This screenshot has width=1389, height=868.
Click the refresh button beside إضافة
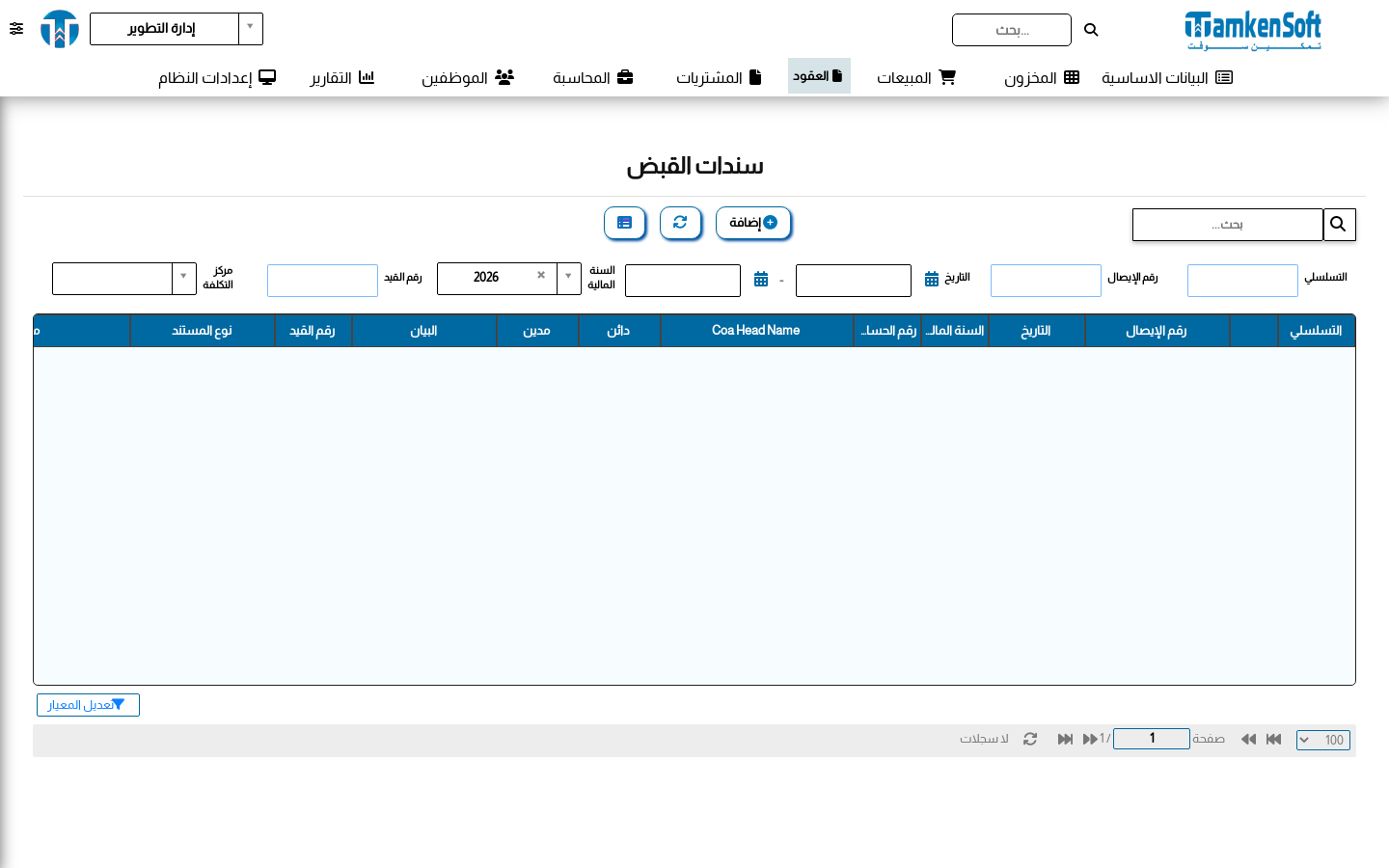click(x=680, y=223)
